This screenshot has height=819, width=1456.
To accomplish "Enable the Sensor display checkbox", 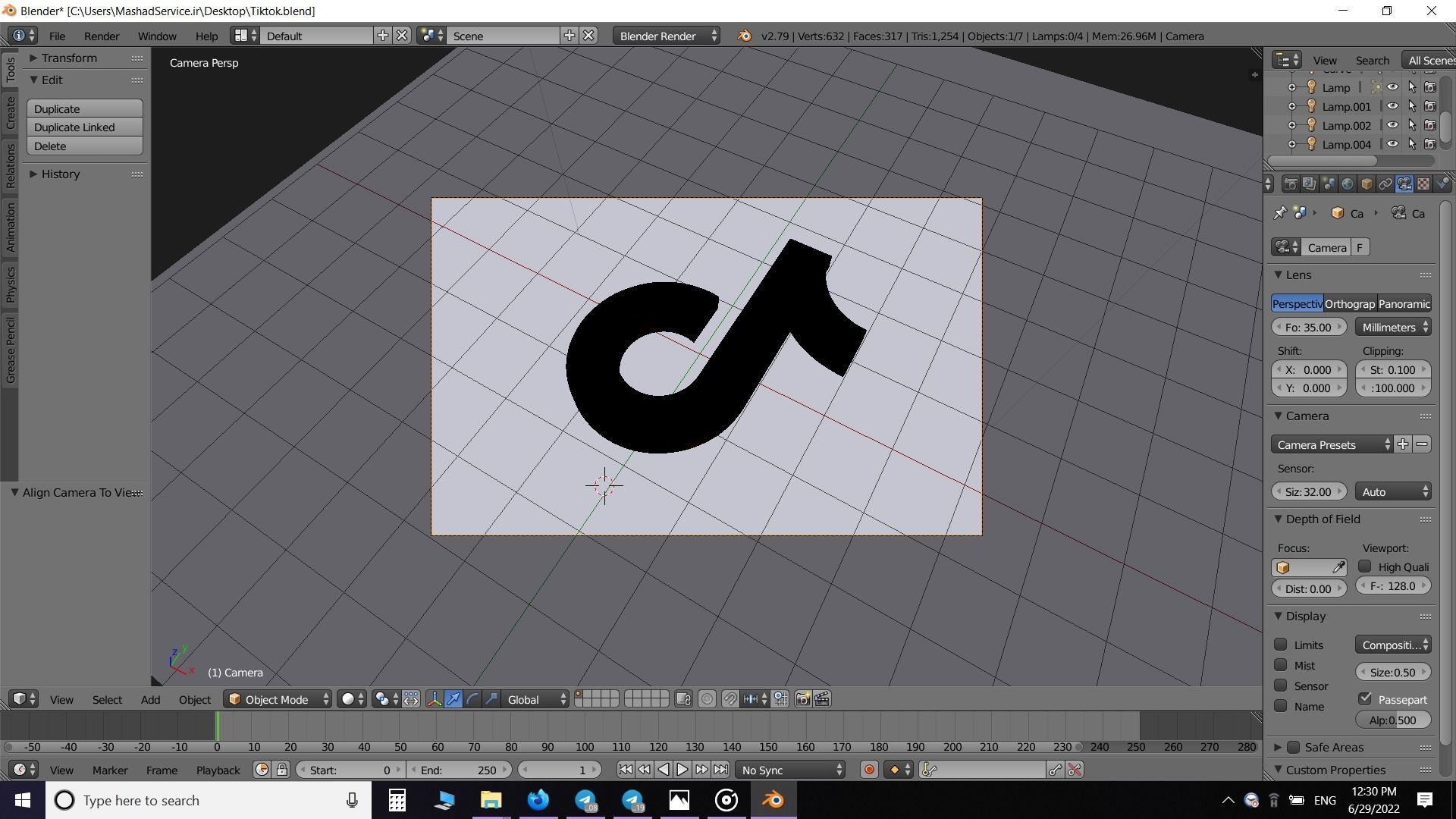I will click(x=1281, y=686).
